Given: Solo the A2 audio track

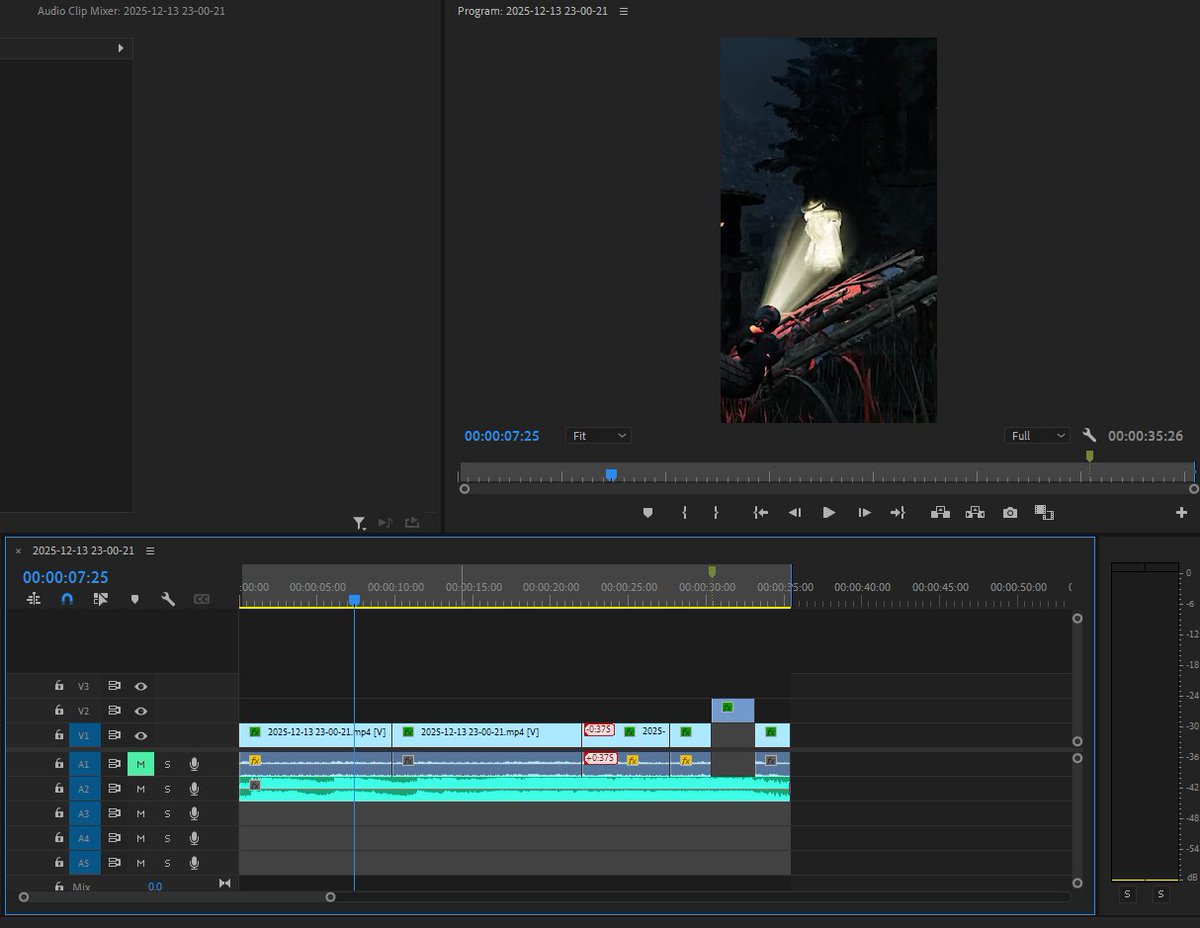Looking at the screenshot, I should [x=167, y=788].
